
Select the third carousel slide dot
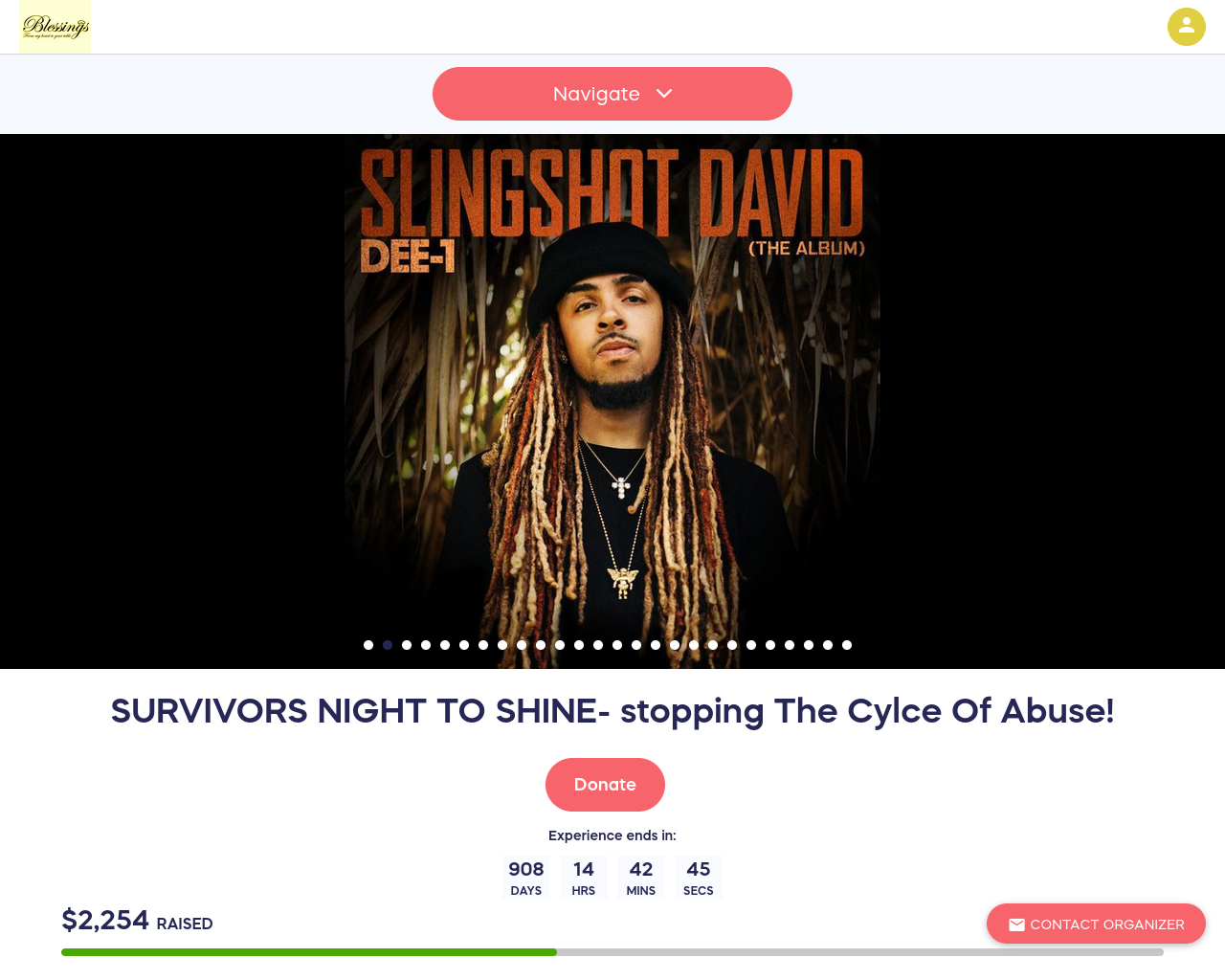(407, 645)
